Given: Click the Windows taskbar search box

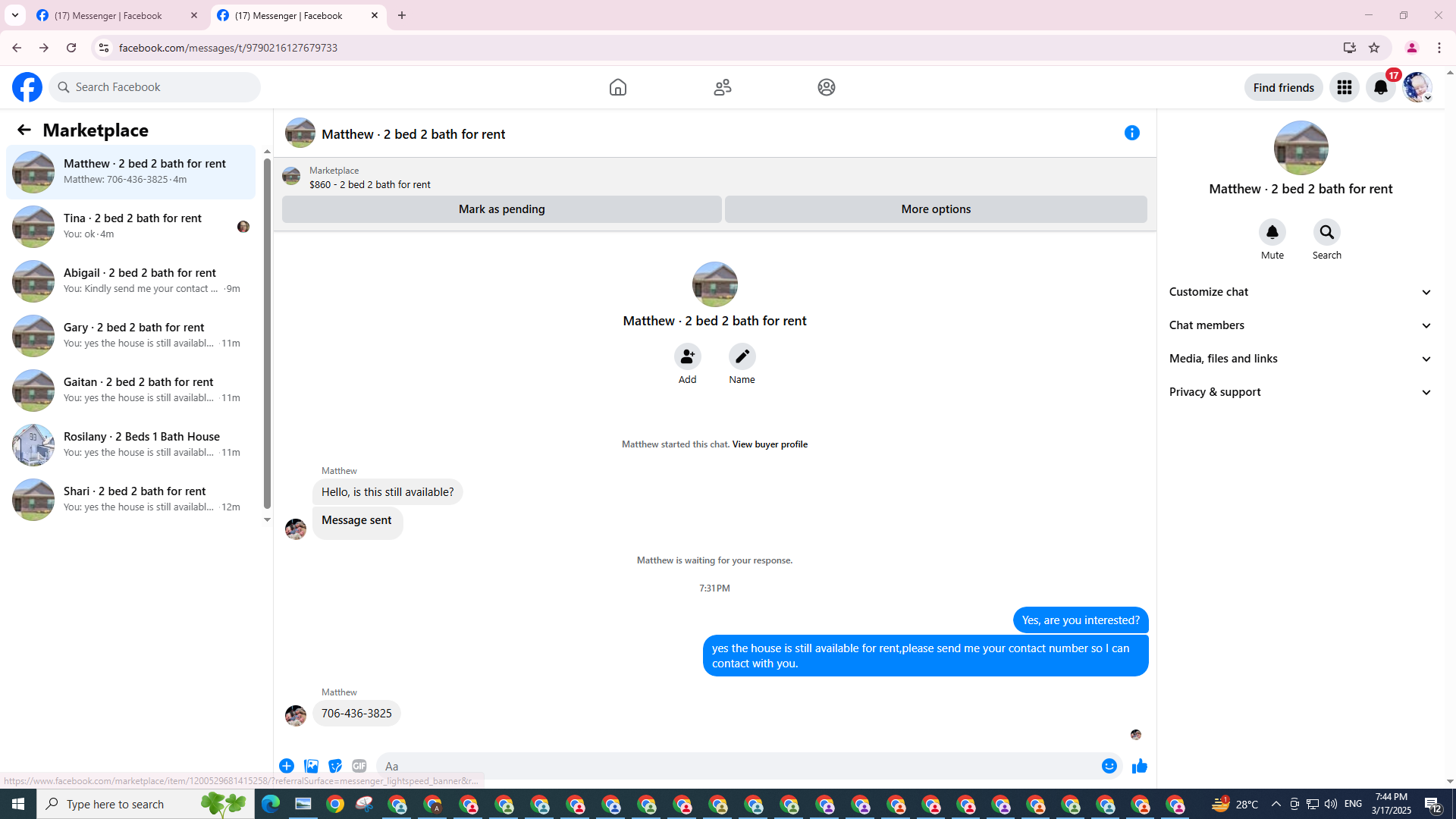Looking at the screenshot, I should point(146,804).
